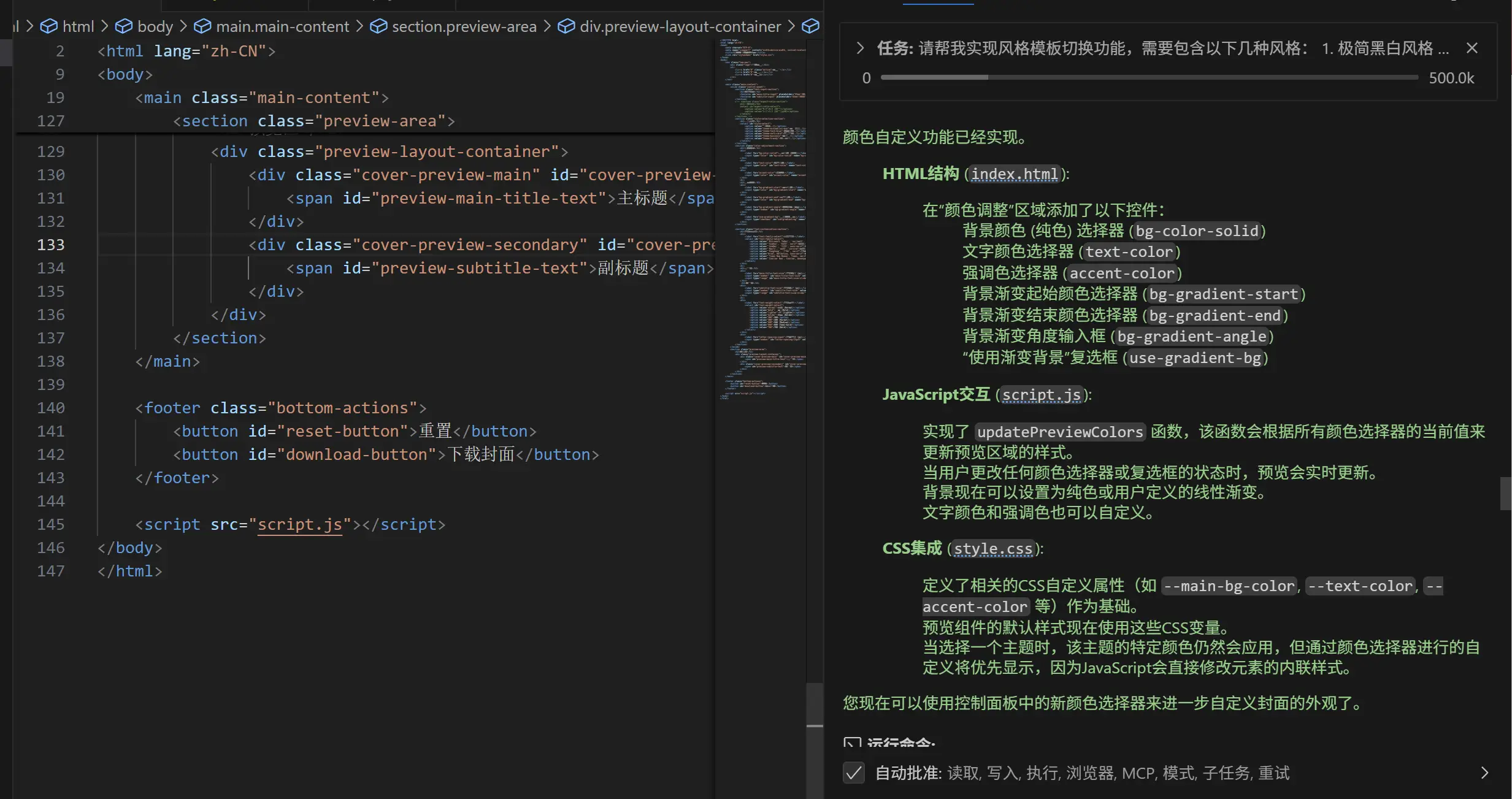
Task: Click the use-gradient-bg code chip
Action: (1195, 358)
